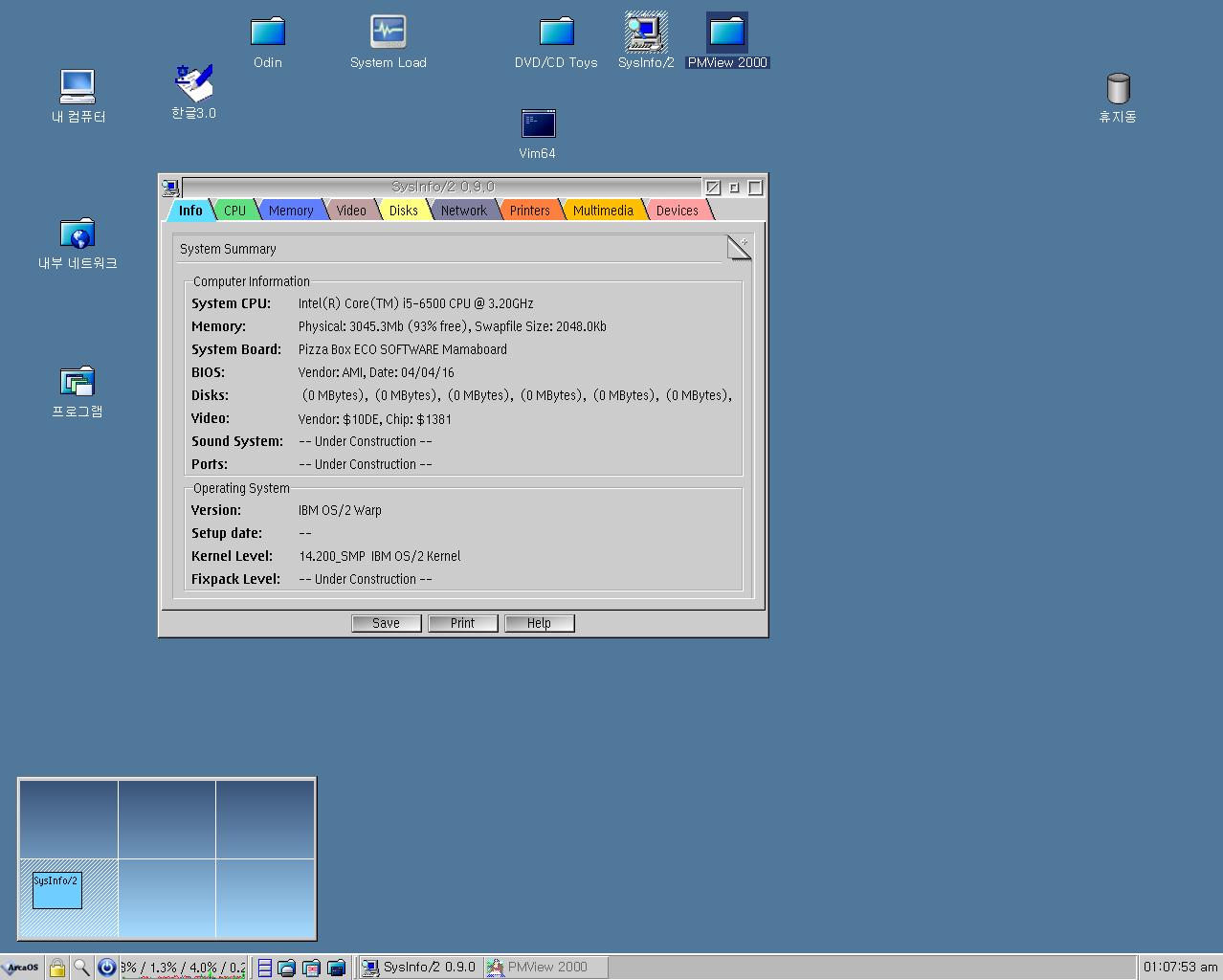Click the 'Physical: 3045.3Mb (93% free)' memory text
Viewport: 1223px width, 980px height.
tap(383, 326)
